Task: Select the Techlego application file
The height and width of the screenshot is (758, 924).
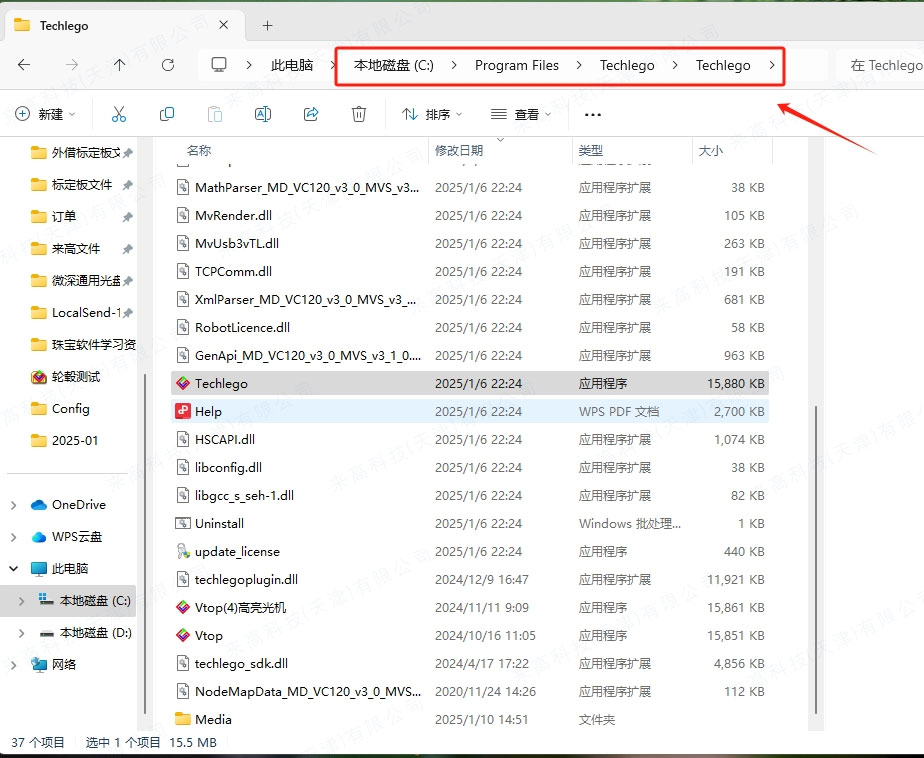Action: pos(221,383)
